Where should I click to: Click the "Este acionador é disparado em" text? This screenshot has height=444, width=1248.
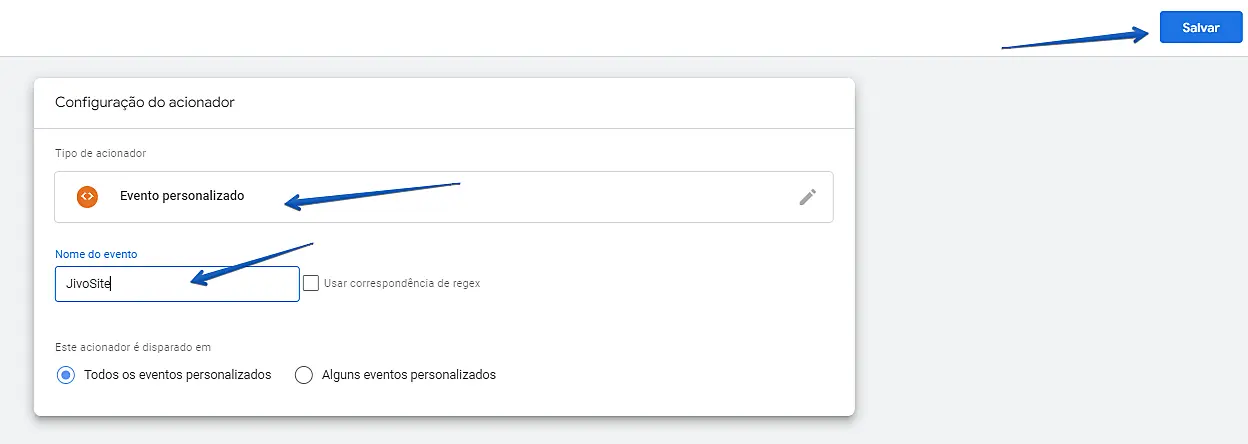click(x=133, y=347)
